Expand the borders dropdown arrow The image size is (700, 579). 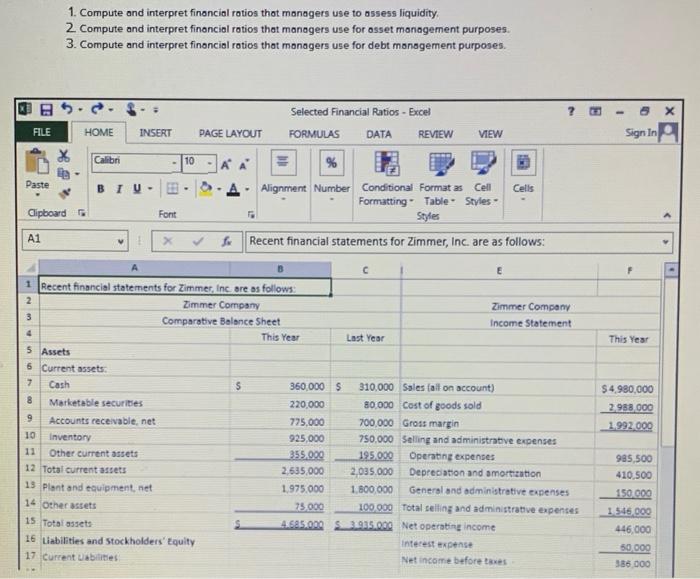(186, 189)
